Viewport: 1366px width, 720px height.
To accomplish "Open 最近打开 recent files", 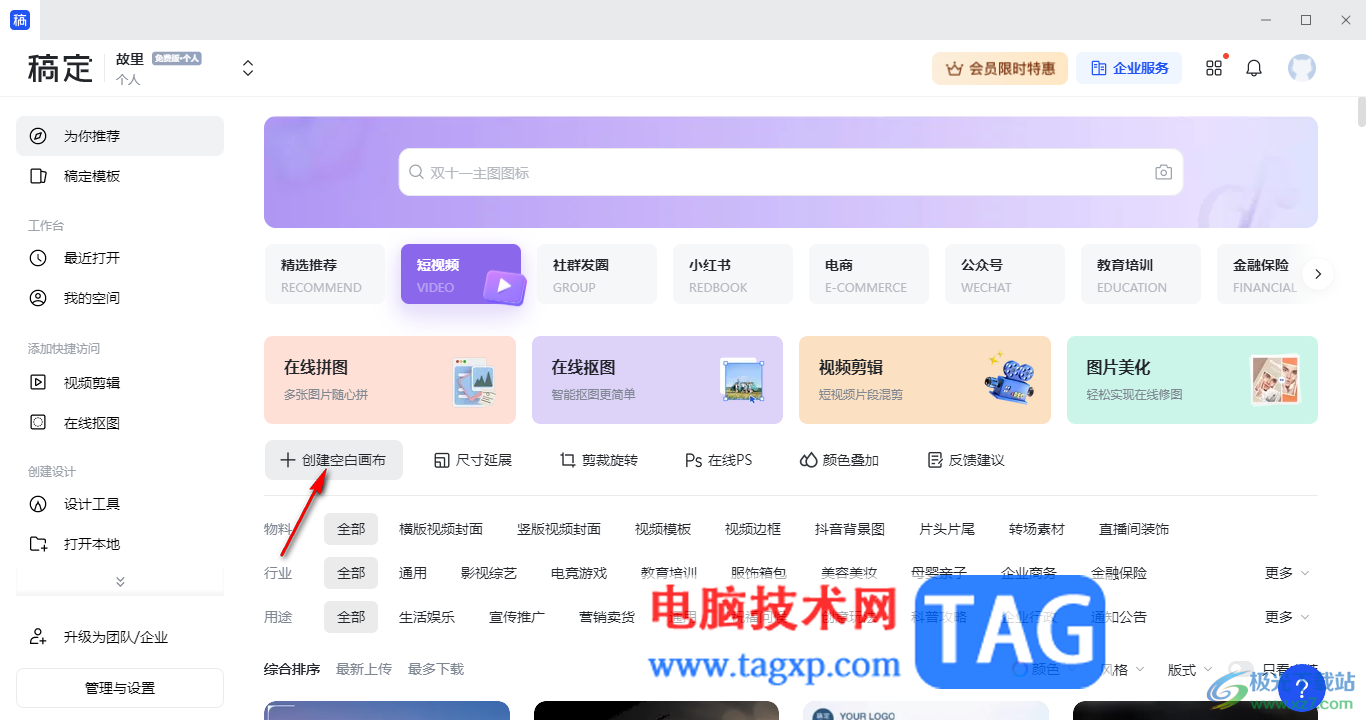I will (x=120, y=258).
